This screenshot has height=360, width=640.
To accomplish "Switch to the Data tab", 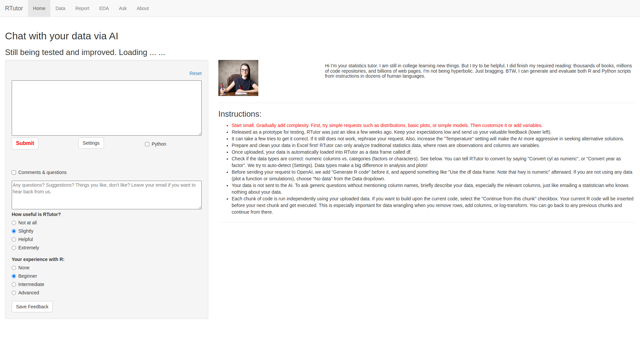I will (60, 8).
